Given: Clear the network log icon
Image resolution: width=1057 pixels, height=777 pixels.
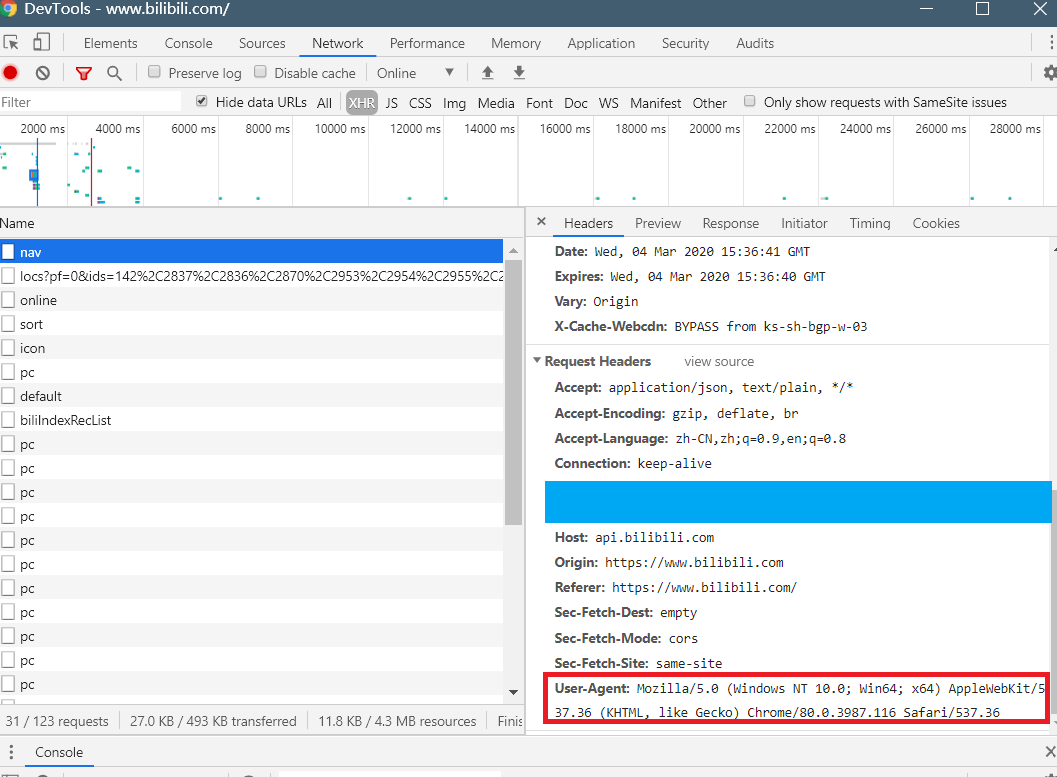Looking at the screenshot, I should coord(42,73).
